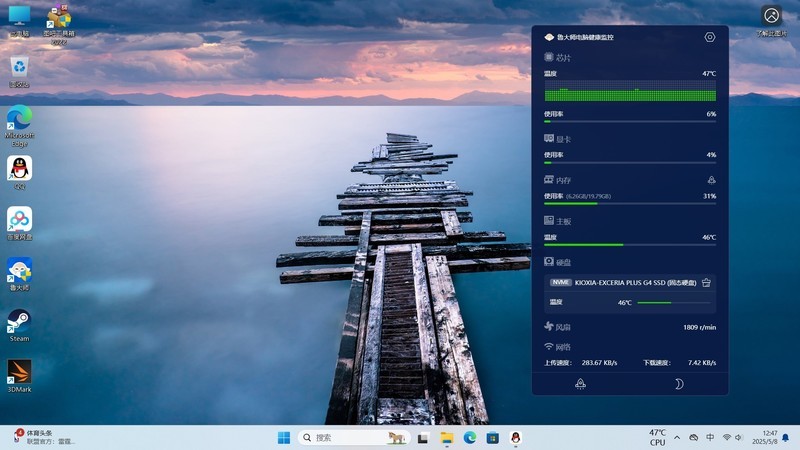The width and height of the screenshot is (800, 450).
Task: Click the learn-about-this-picture icon at top right
Action: [x=771, y=16]
